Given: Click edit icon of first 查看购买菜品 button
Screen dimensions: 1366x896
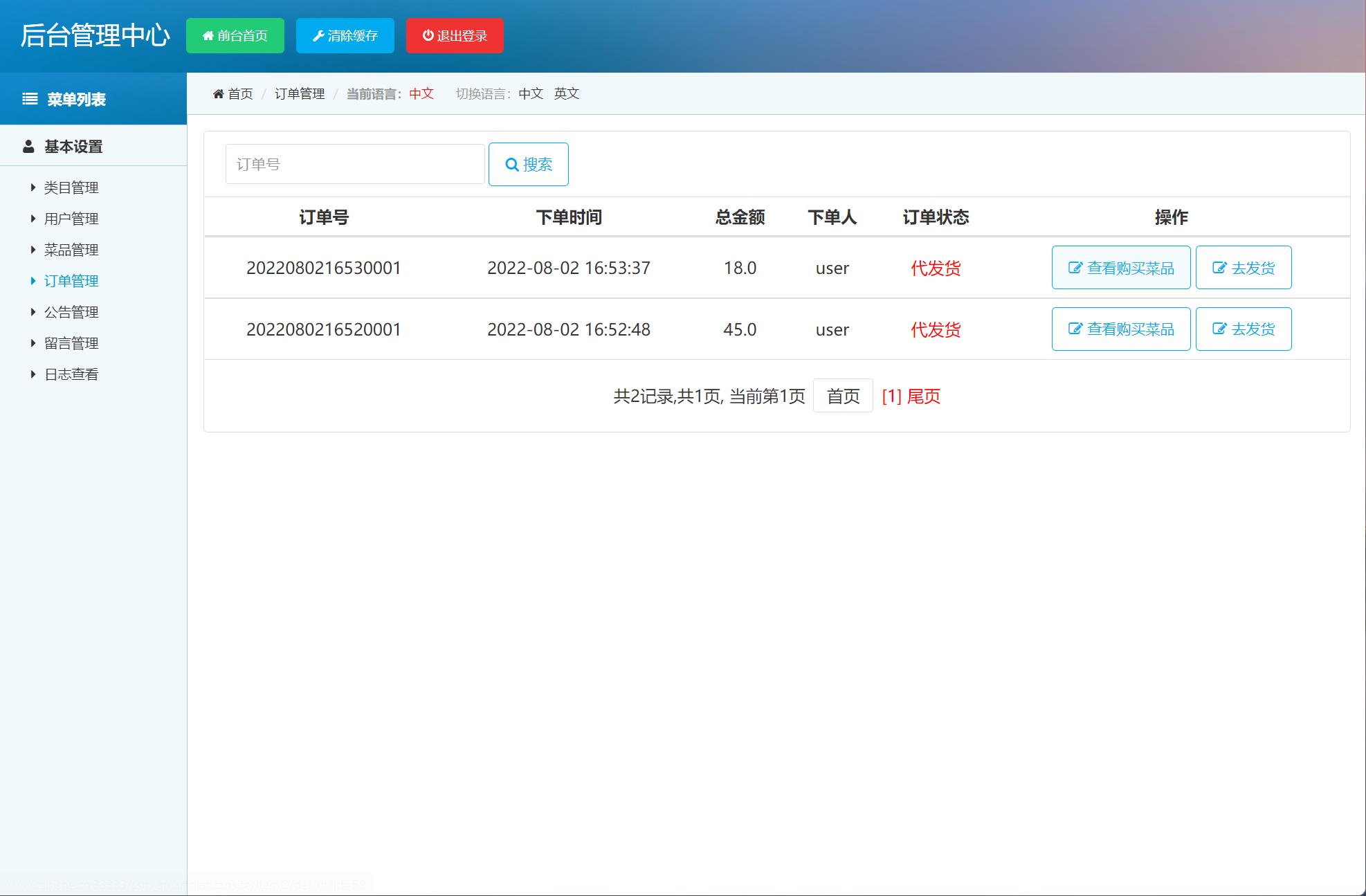Looking at the screenshot, I should pos(1075,268).
